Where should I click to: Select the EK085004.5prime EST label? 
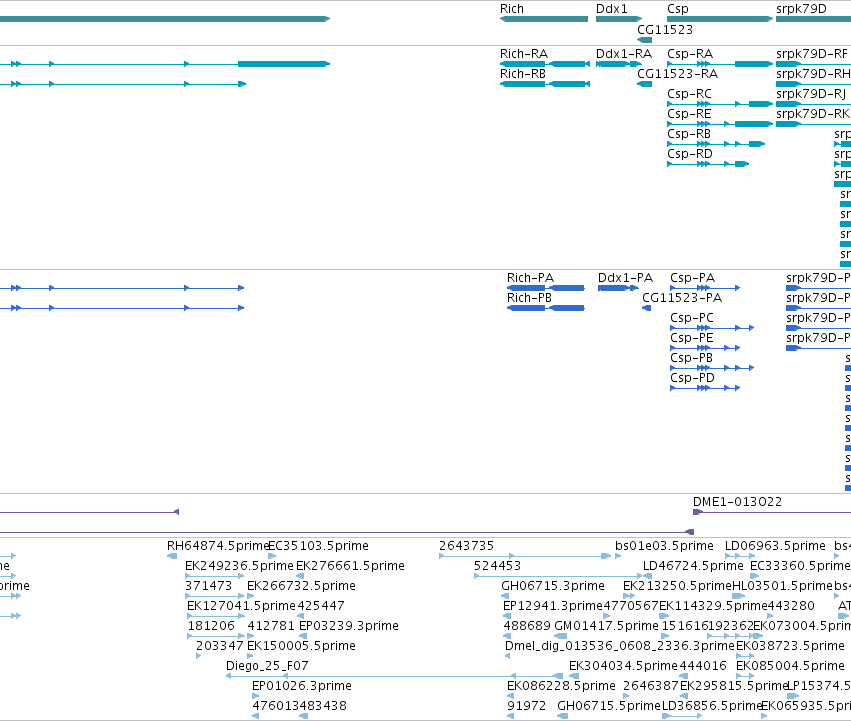[x=790, y=667]
